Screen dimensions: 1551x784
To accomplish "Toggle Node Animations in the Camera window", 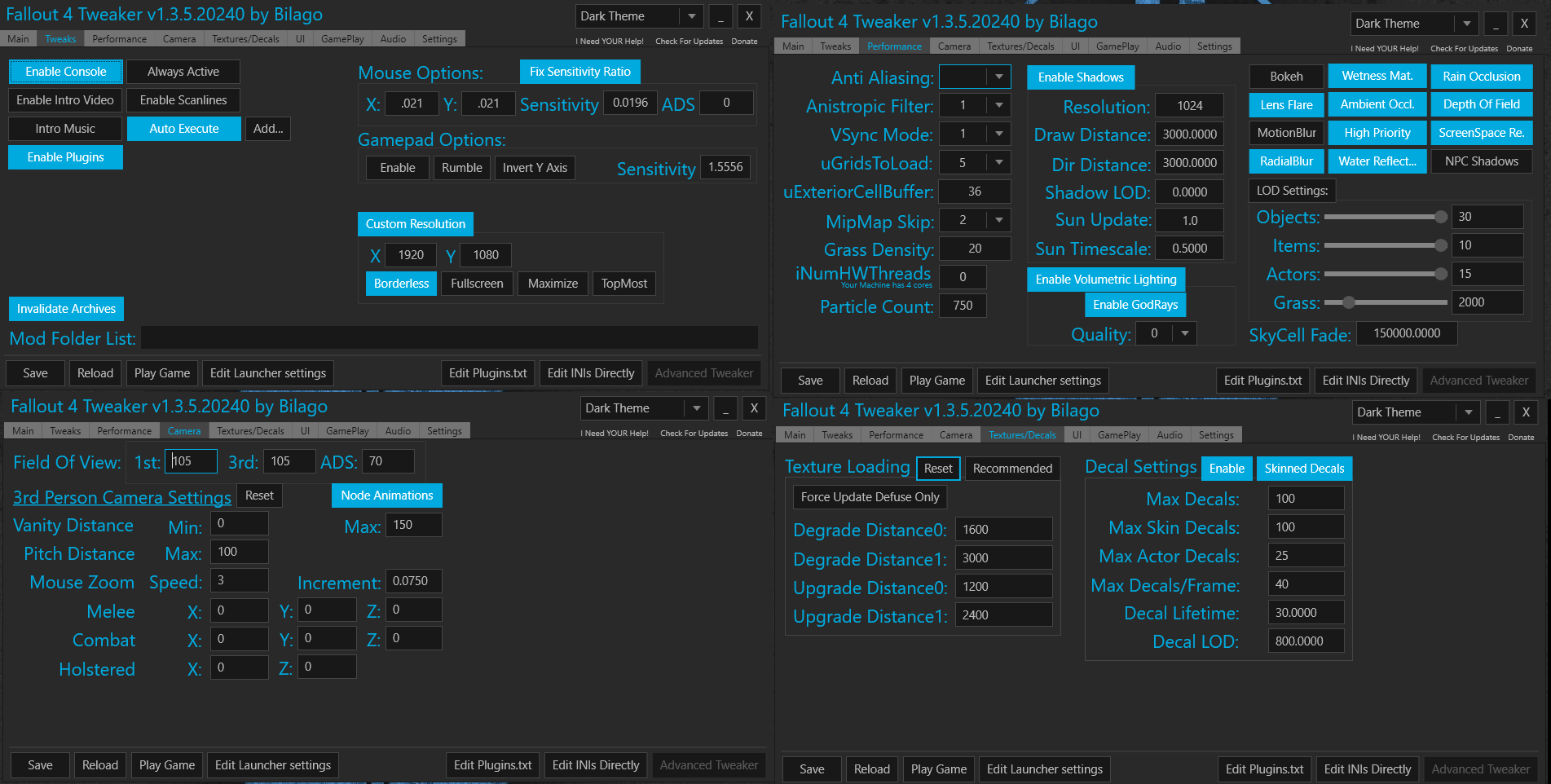I will pos(387,496).
